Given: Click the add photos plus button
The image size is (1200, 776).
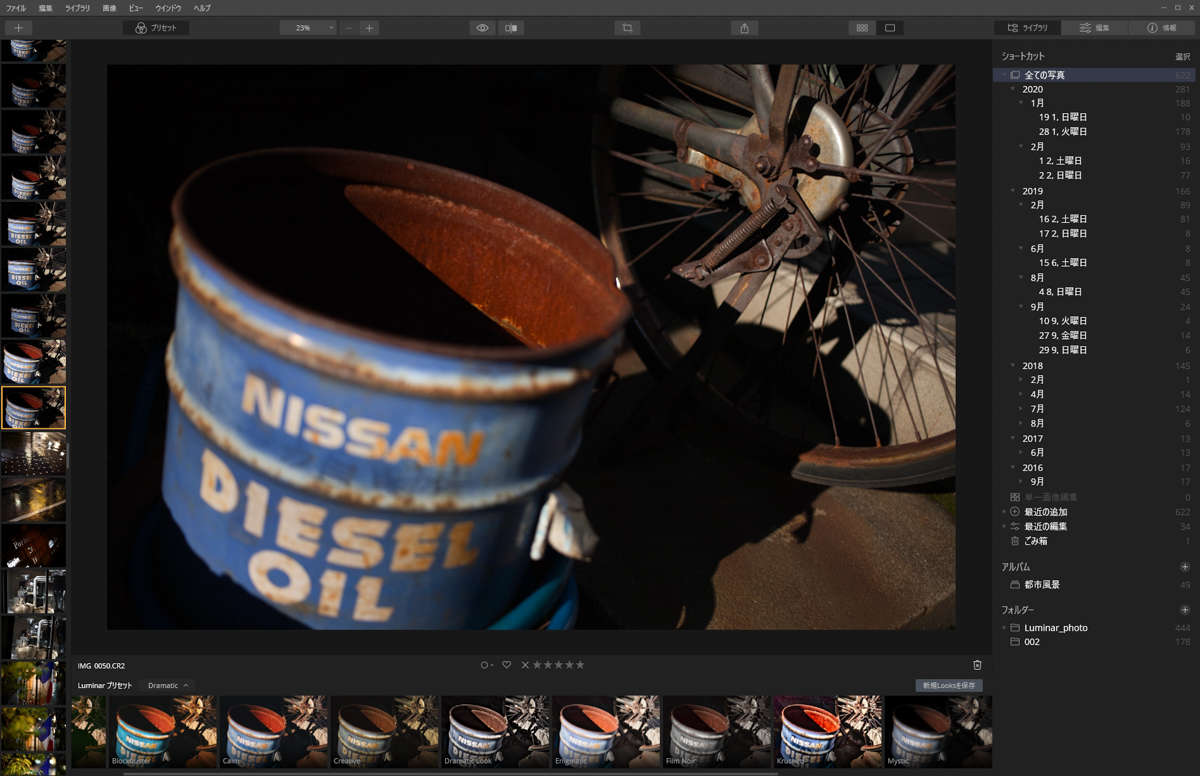Looking at the screenshot, I should click(18, 28).
